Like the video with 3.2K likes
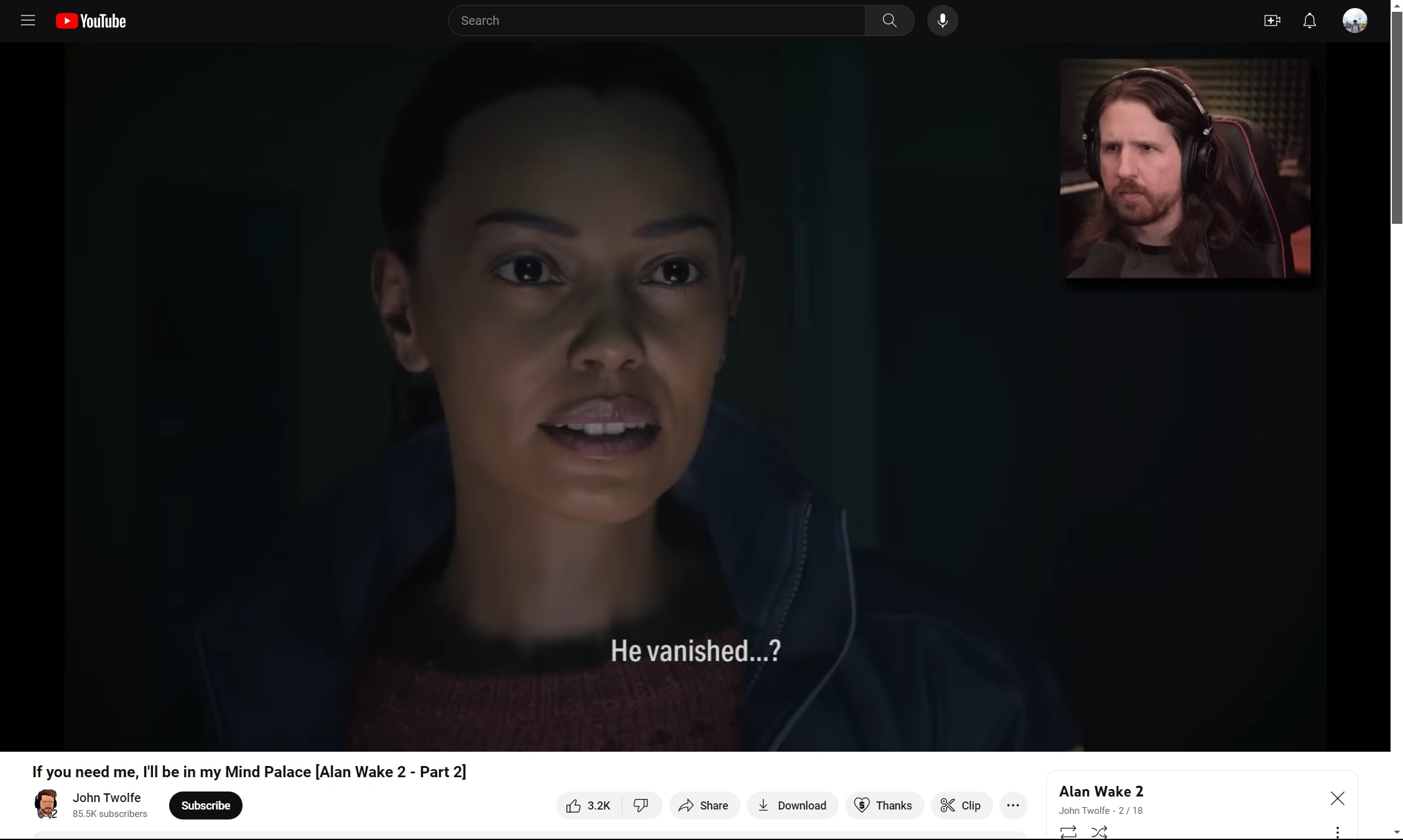The height and width of the screenshot is (840, 1403). (588, 805)
